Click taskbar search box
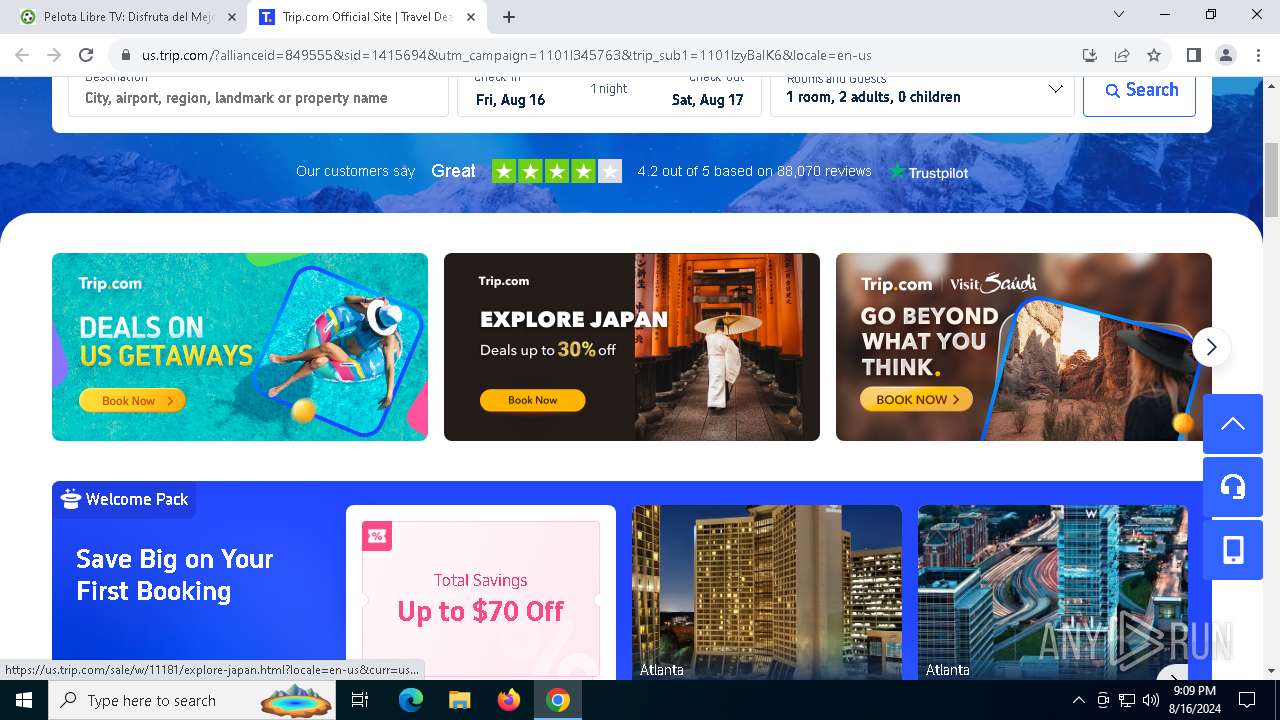Viewport: 1280px width, 720px height. point(194,700)
